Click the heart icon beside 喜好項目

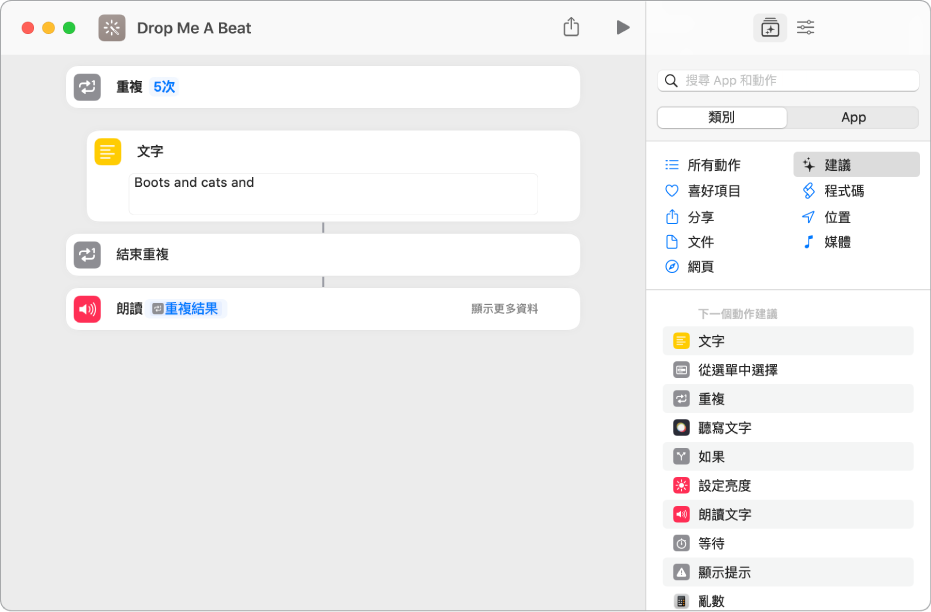672,191
